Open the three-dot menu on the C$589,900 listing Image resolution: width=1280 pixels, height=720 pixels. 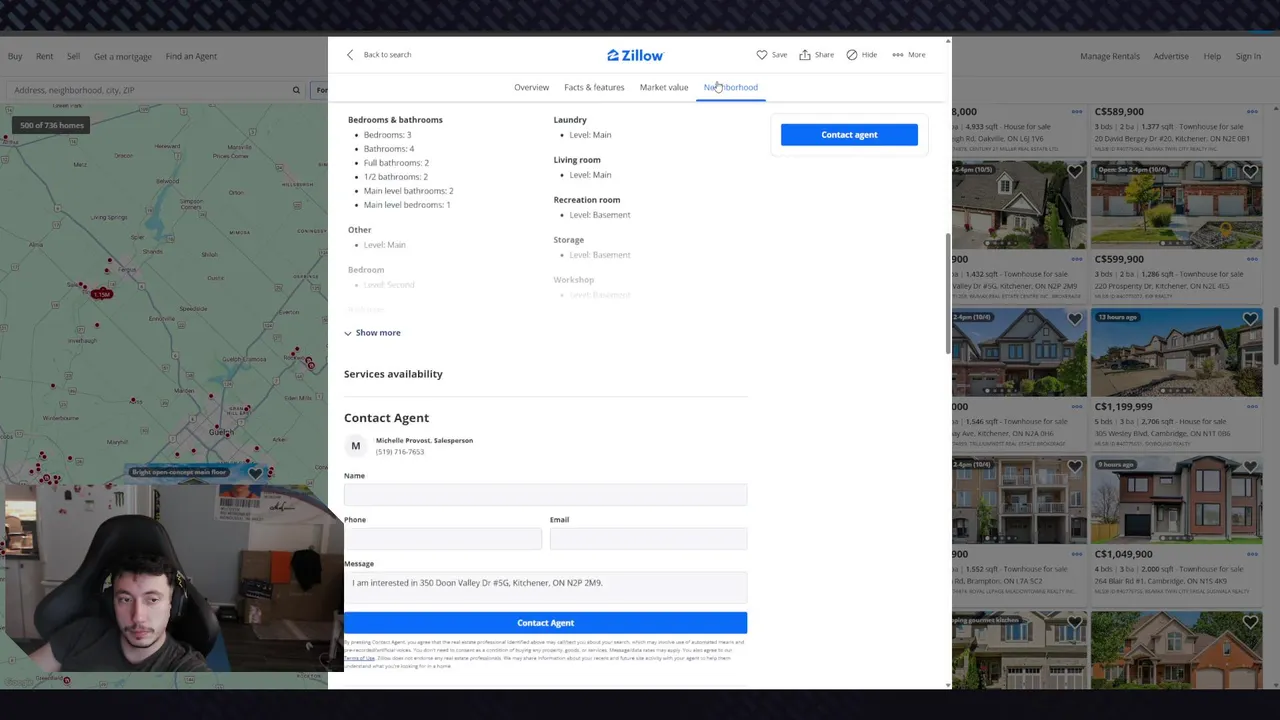(x=1252, y=112)
